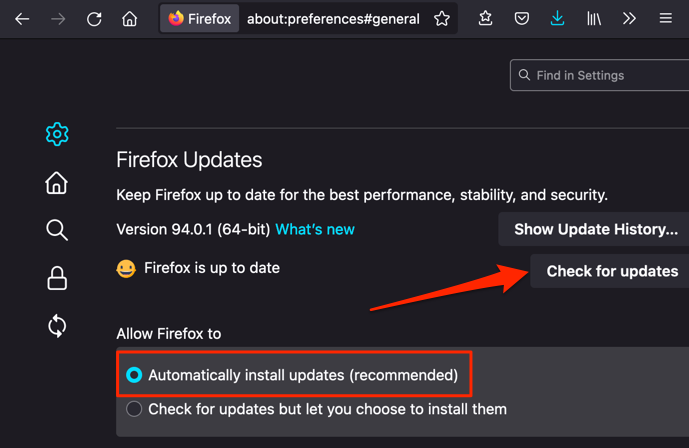689x448 pixels.
Task: Open the library bookshelf icon
Action: click(594, 19)
